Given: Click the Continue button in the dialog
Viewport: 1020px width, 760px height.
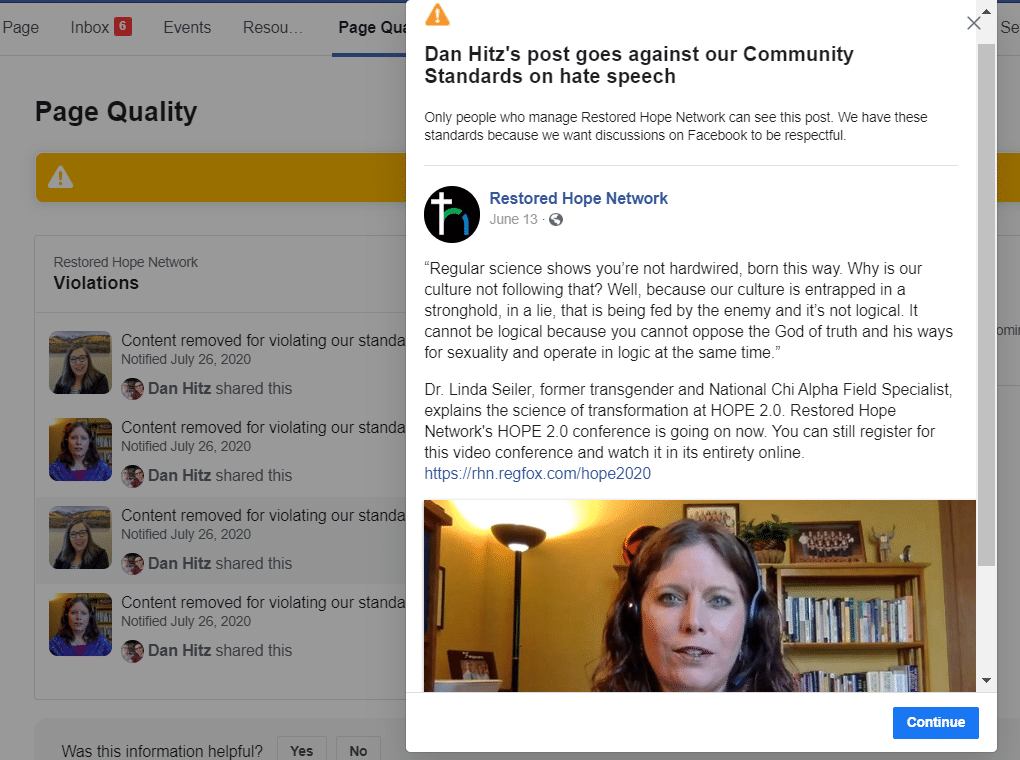Looking at the screenshot, I should (x=935, y=722).
